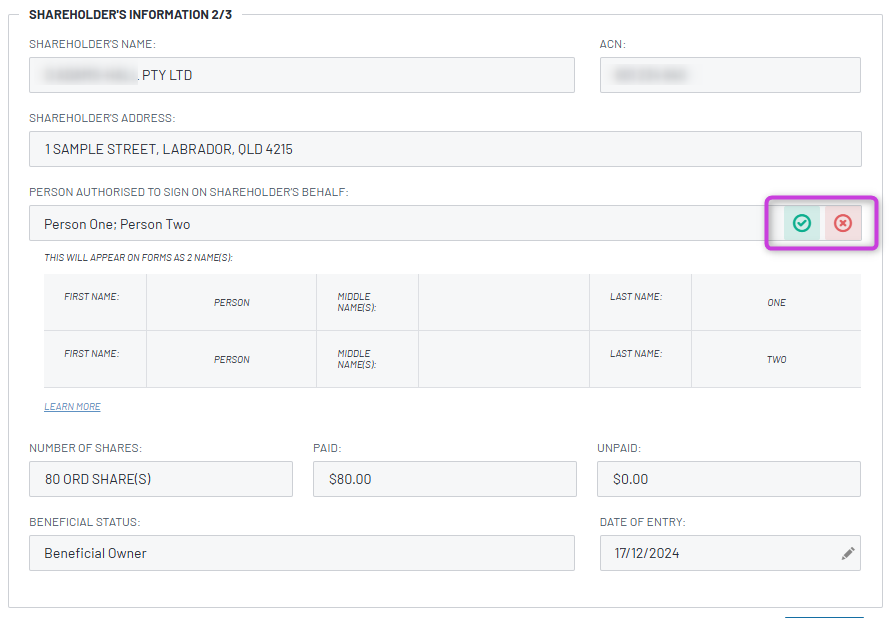Click the Shareholder's Address field
This screenshot has width=890, height=618.
click(444, 149)
